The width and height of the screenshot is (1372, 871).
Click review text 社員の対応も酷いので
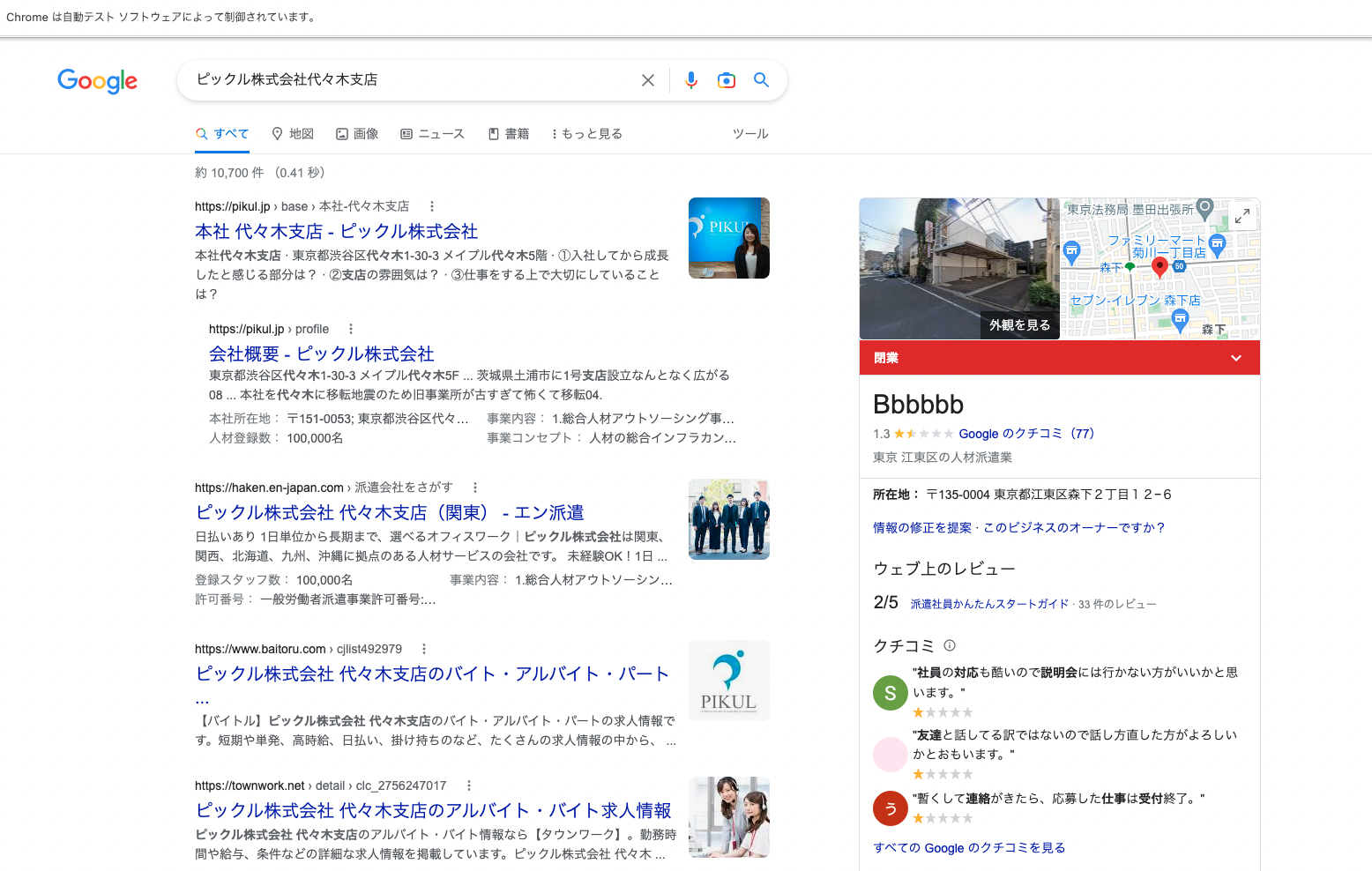click(x=1075, y=682)
